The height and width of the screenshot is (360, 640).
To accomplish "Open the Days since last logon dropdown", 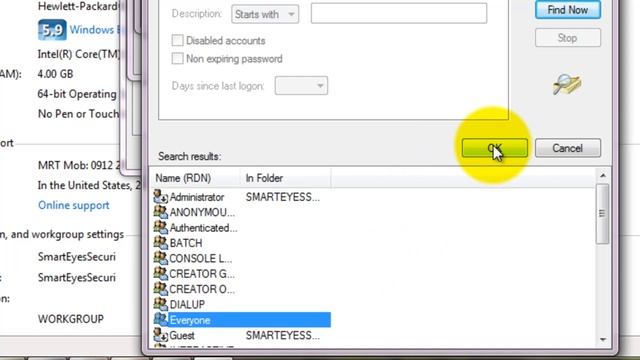I will [x=301, y=86].
